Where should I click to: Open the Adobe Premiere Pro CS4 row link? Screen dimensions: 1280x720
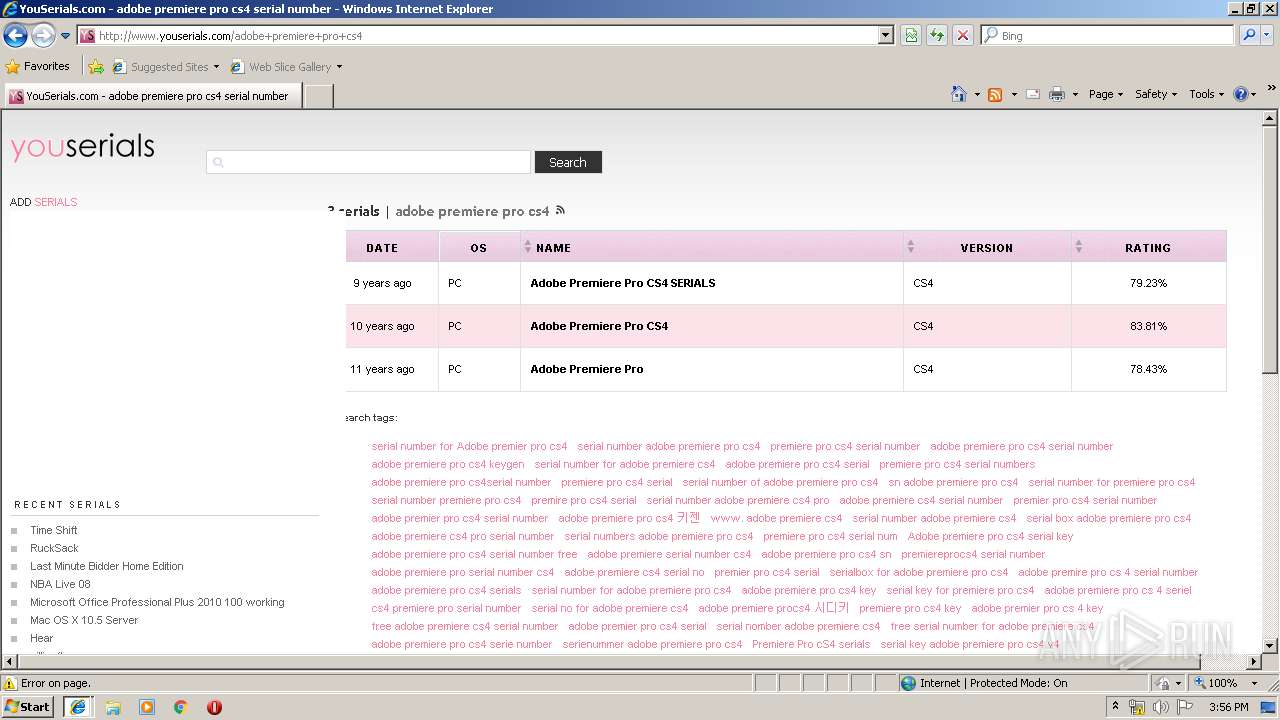click(x=599, y=326)
